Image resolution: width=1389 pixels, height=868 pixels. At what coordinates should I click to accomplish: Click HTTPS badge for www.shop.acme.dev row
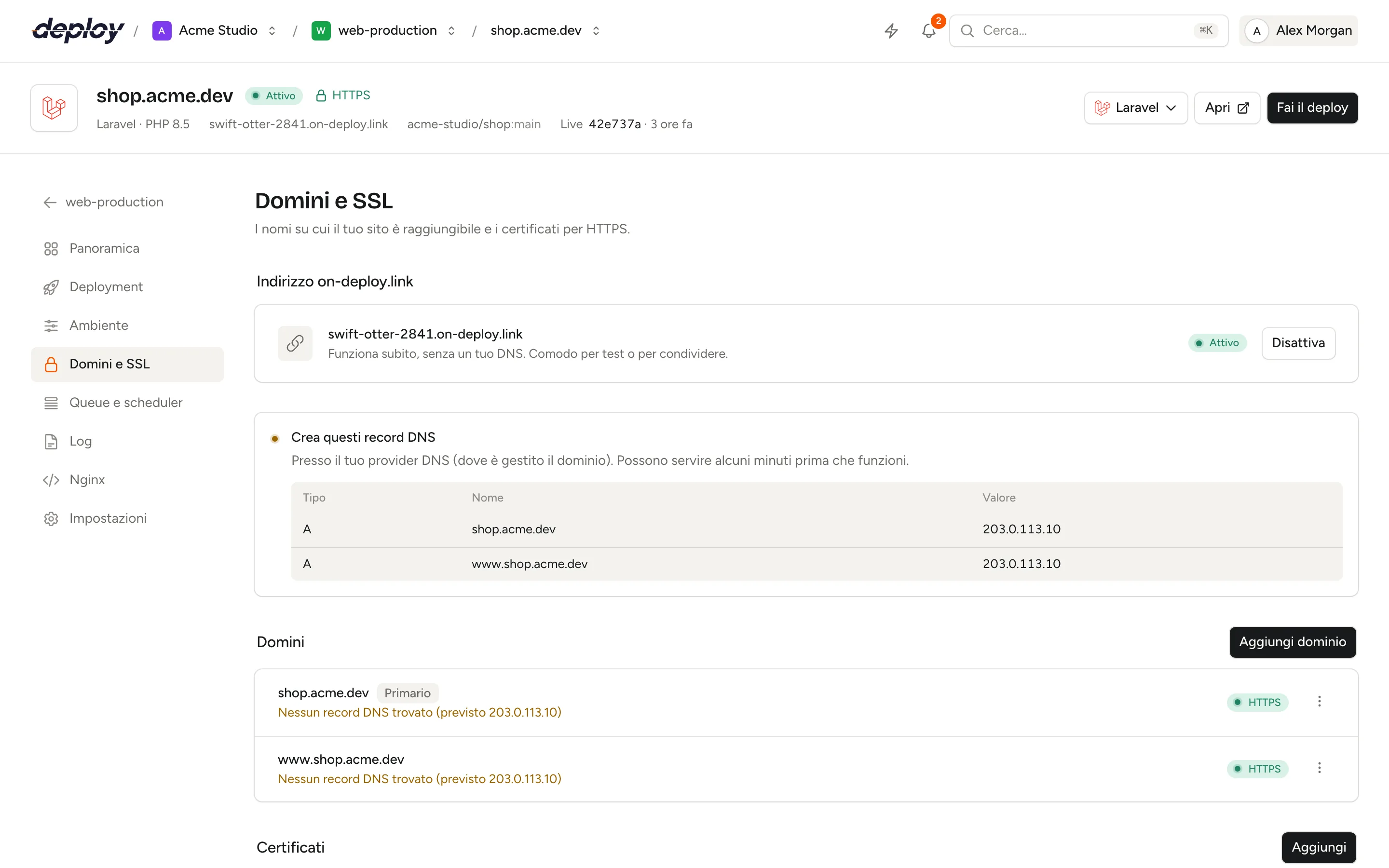(x=1257, y=769)
